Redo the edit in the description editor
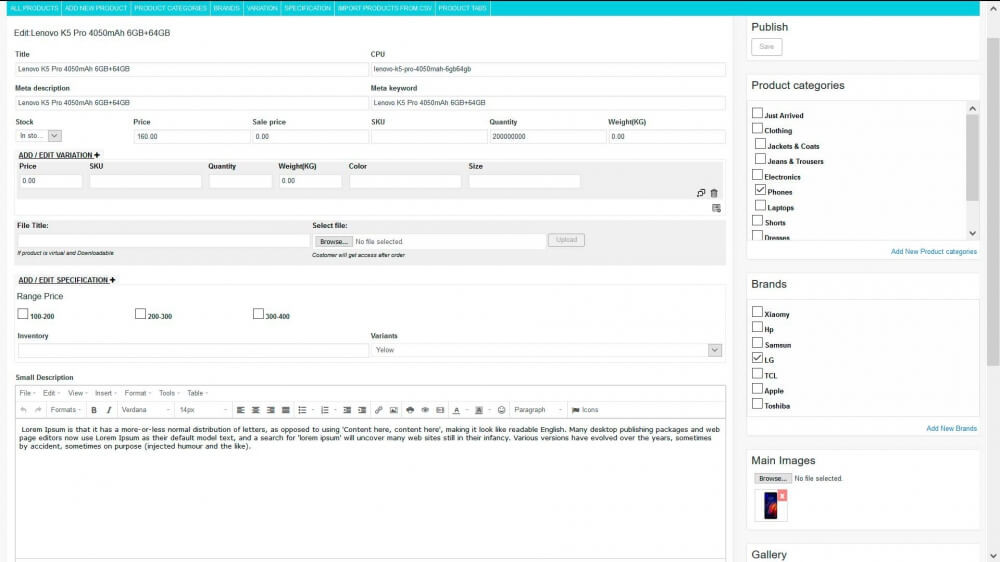Viewport: 1000px width, 562px height. click(x=38, y=410)
